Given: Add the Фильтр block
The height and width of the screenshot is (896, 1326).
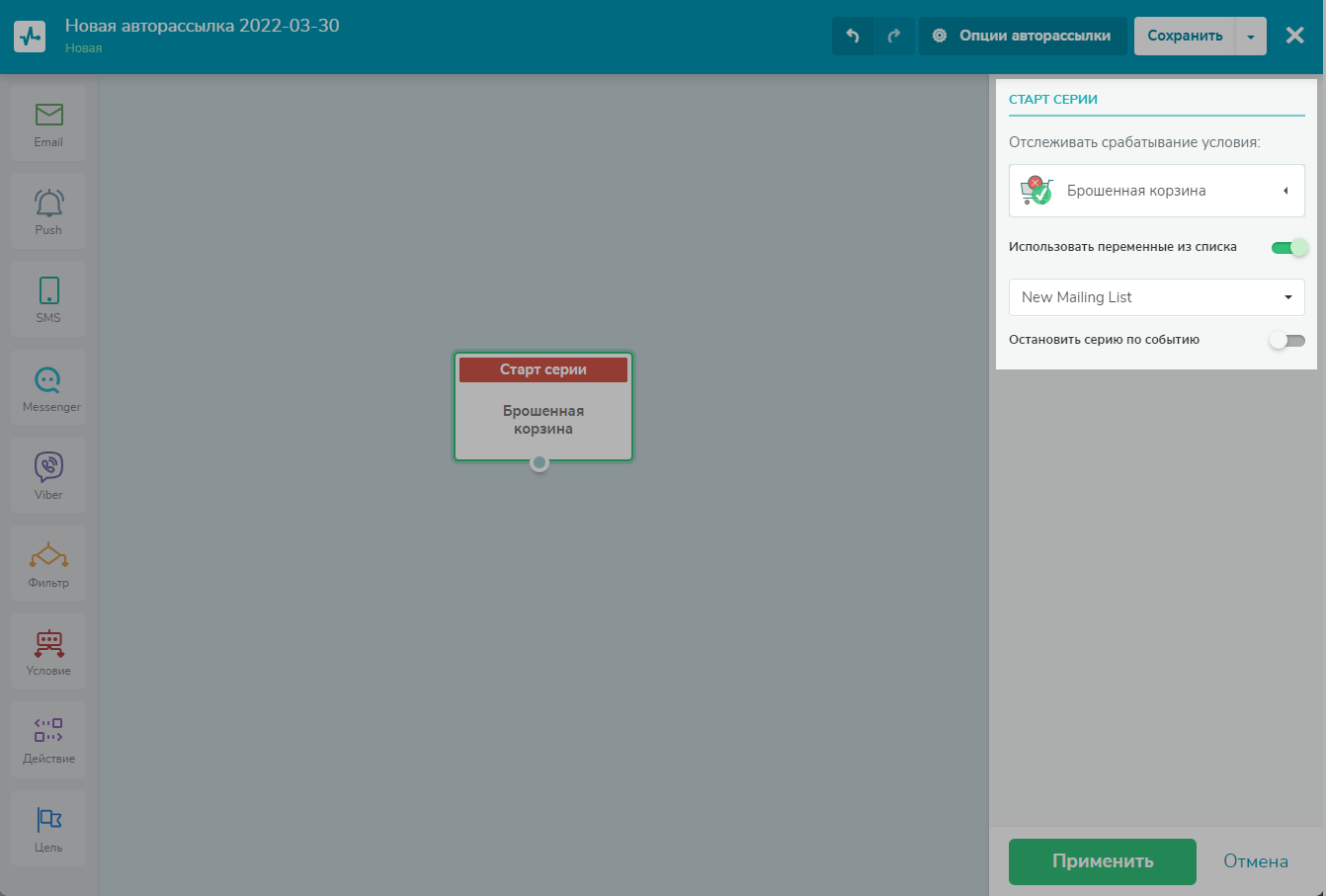Looking at the screenshot, I should point(48,562).
